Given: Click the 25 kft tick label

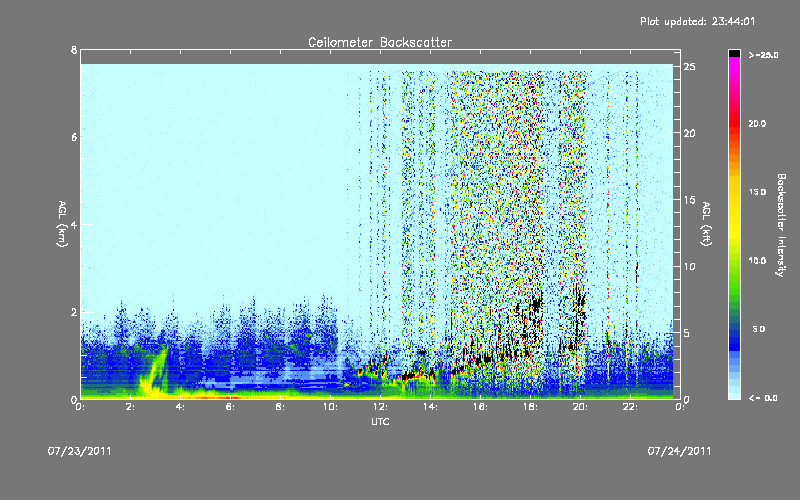Looking at the screenshot, I should 689,67.
